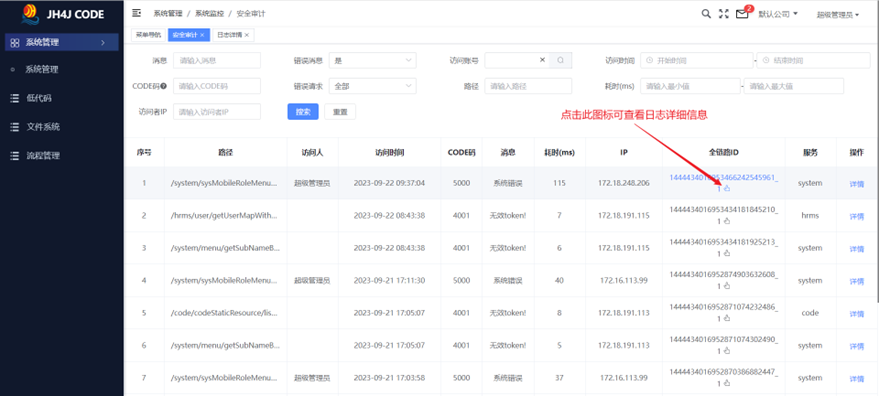This screenshot has width=879, height=396.
Task: Click IP cell 172.18.248.206
Action: click(623, 183)
